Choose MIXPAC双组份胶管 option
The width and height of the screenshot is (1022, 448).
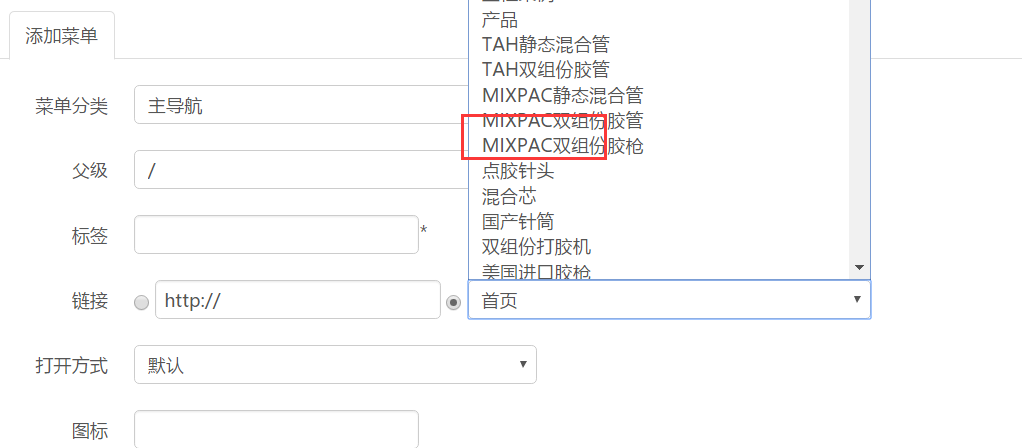[x=658, y=121]
